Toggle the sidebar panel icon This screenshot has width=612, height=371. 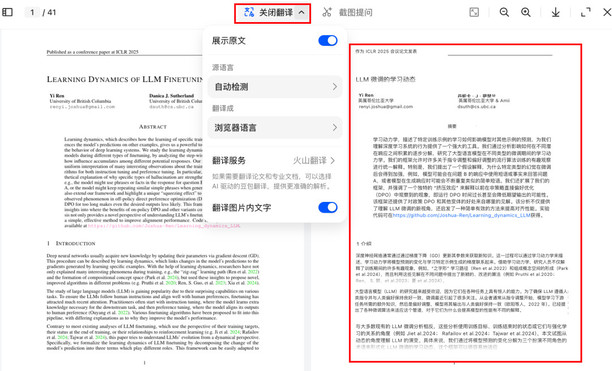click(7, 12)
